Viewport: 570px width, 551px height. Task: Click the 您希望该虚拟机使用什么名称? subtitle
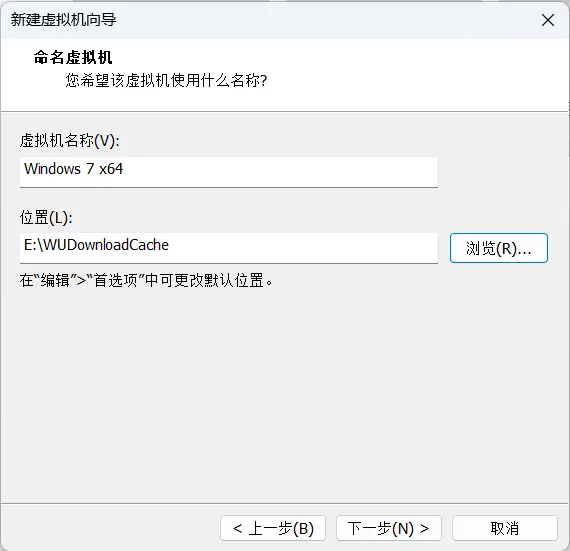pos(166,80)
